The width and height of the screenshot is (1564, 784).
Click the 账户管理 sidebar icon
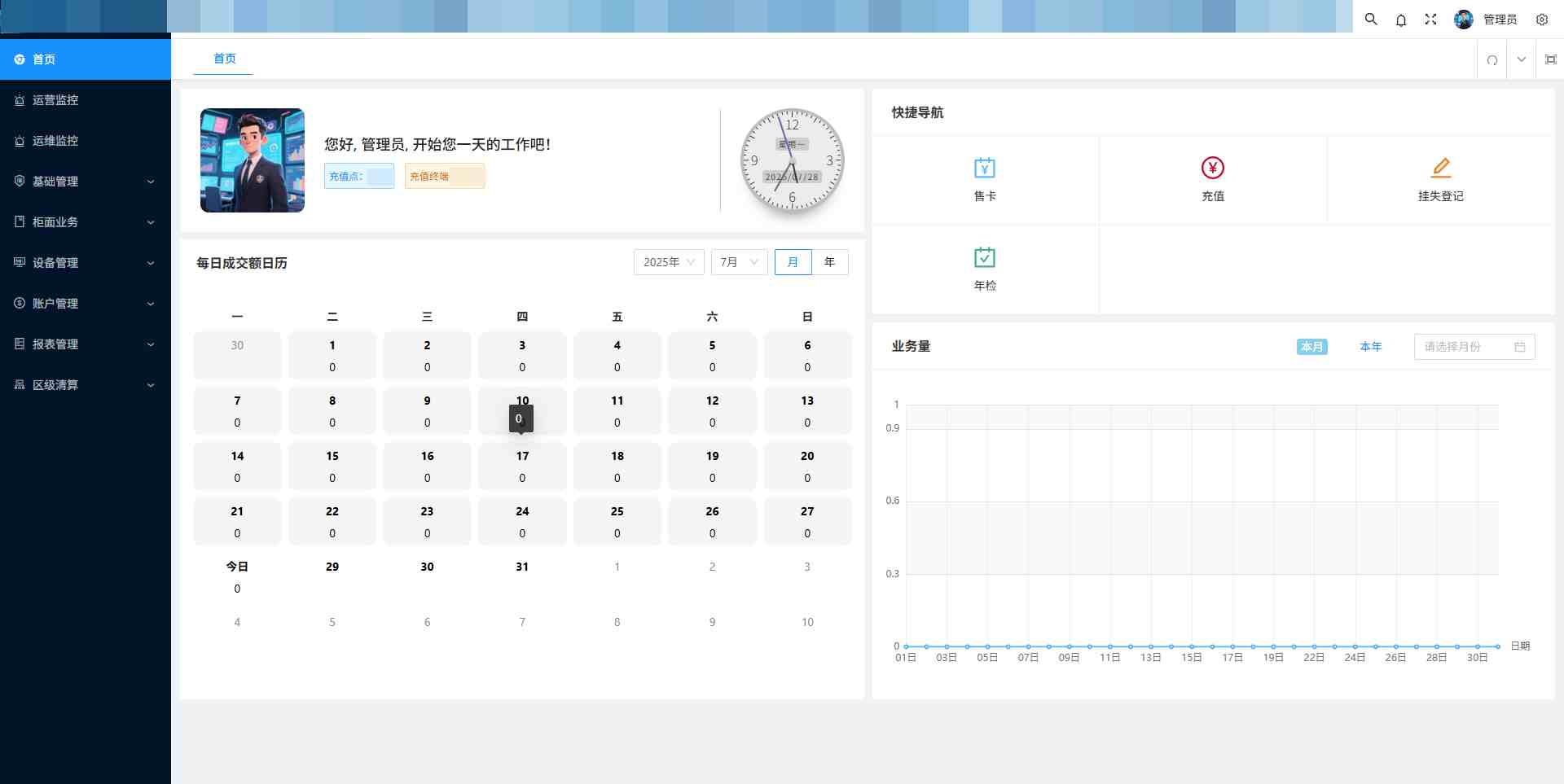click(20, 303)
